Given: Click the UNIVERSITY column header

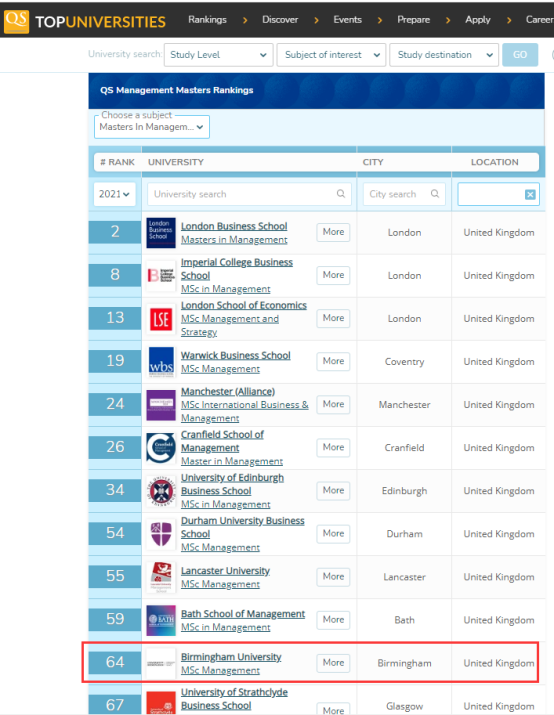Looking at the screenshot, I should [x=176, y=162].
